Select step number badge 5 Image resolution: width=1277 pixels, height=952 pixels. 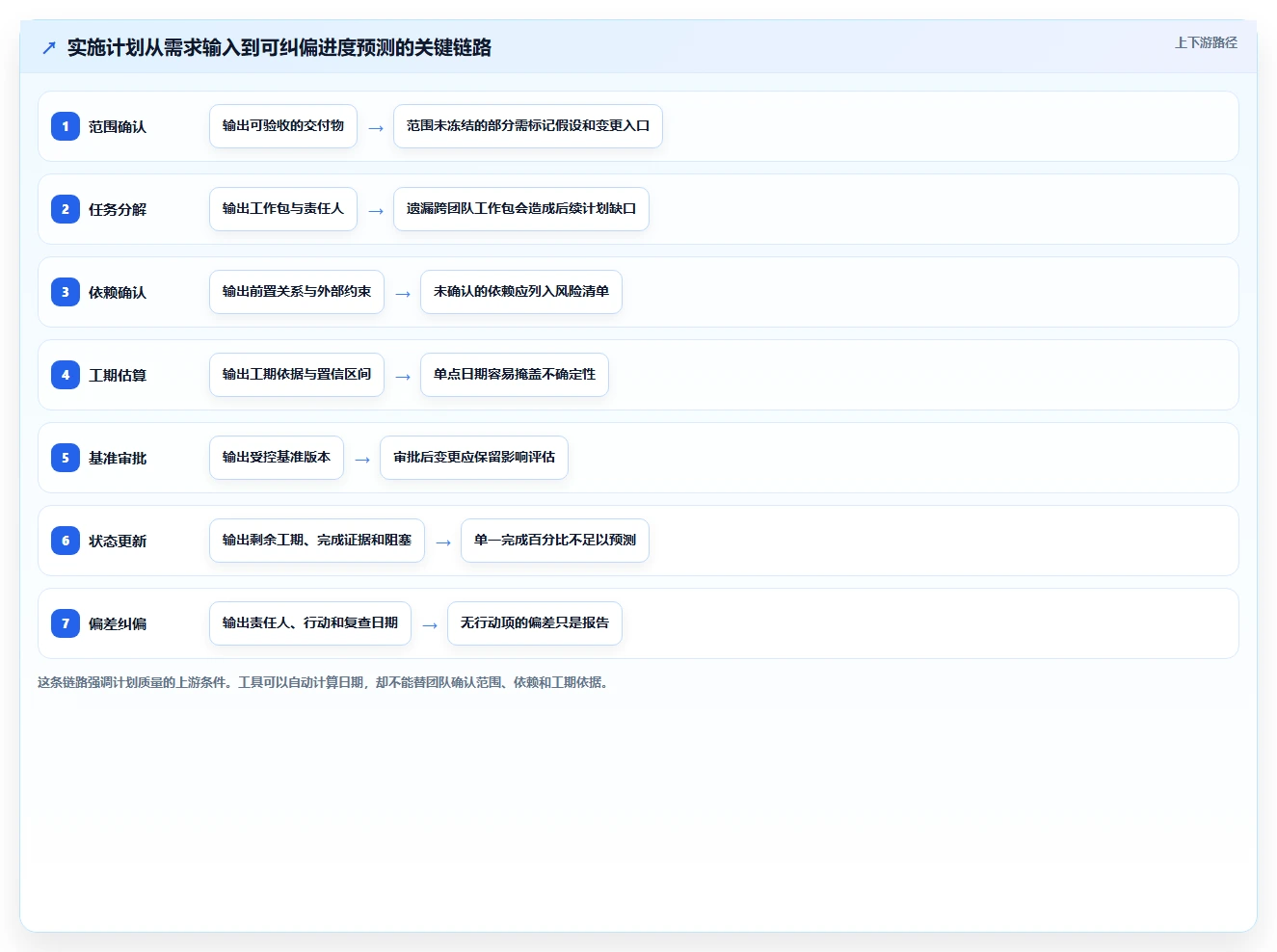[x=66, y=458]
